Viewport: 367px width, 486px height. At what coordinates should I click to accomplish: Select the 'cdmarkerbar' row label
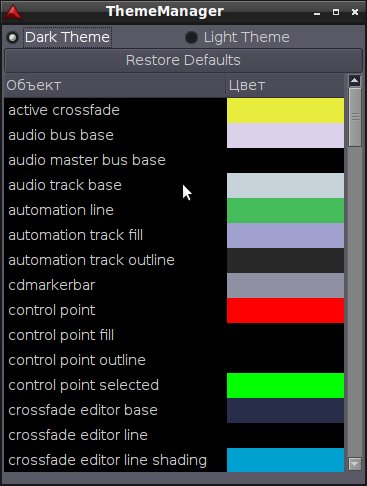52,285
